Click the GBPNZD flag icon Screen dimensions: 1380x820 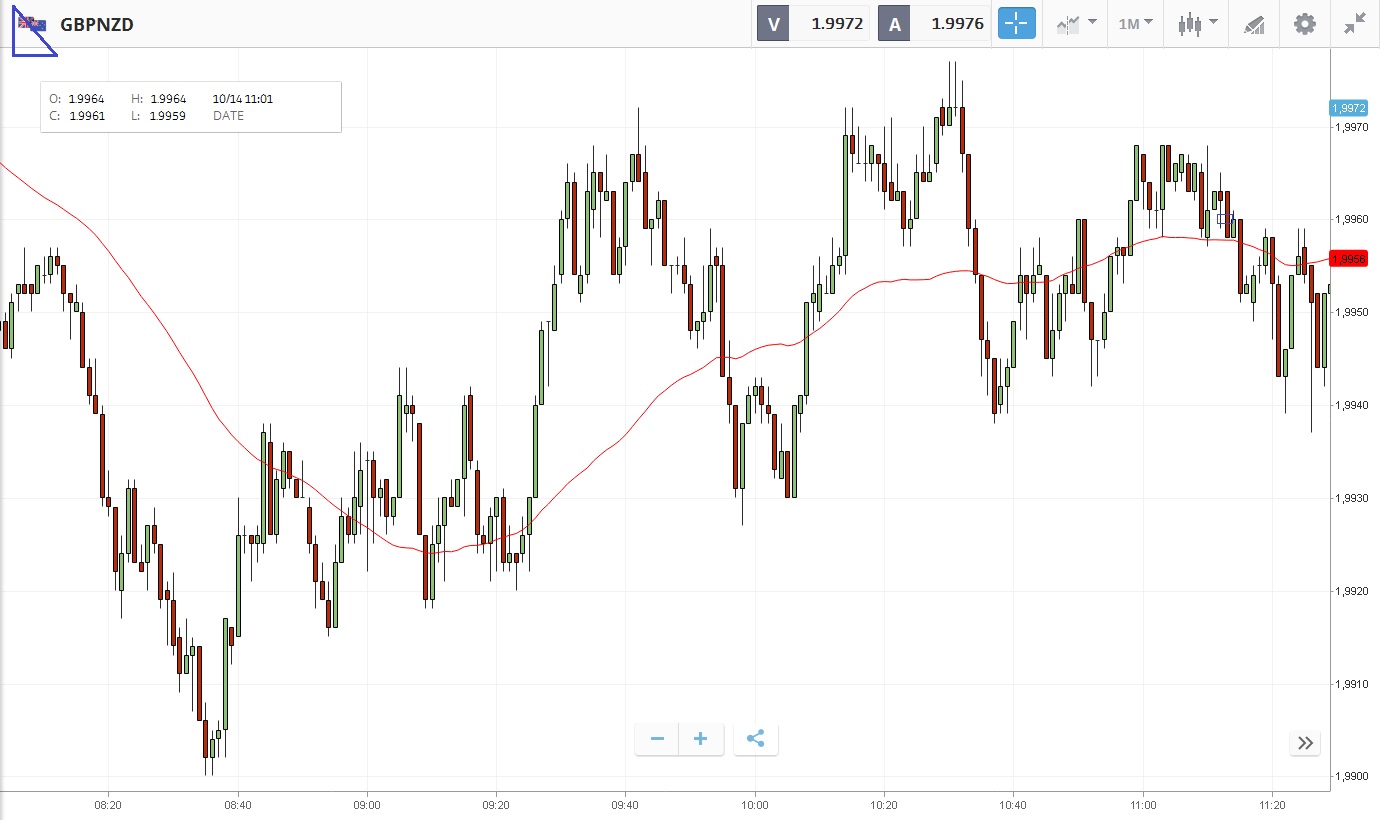[31, 24]
